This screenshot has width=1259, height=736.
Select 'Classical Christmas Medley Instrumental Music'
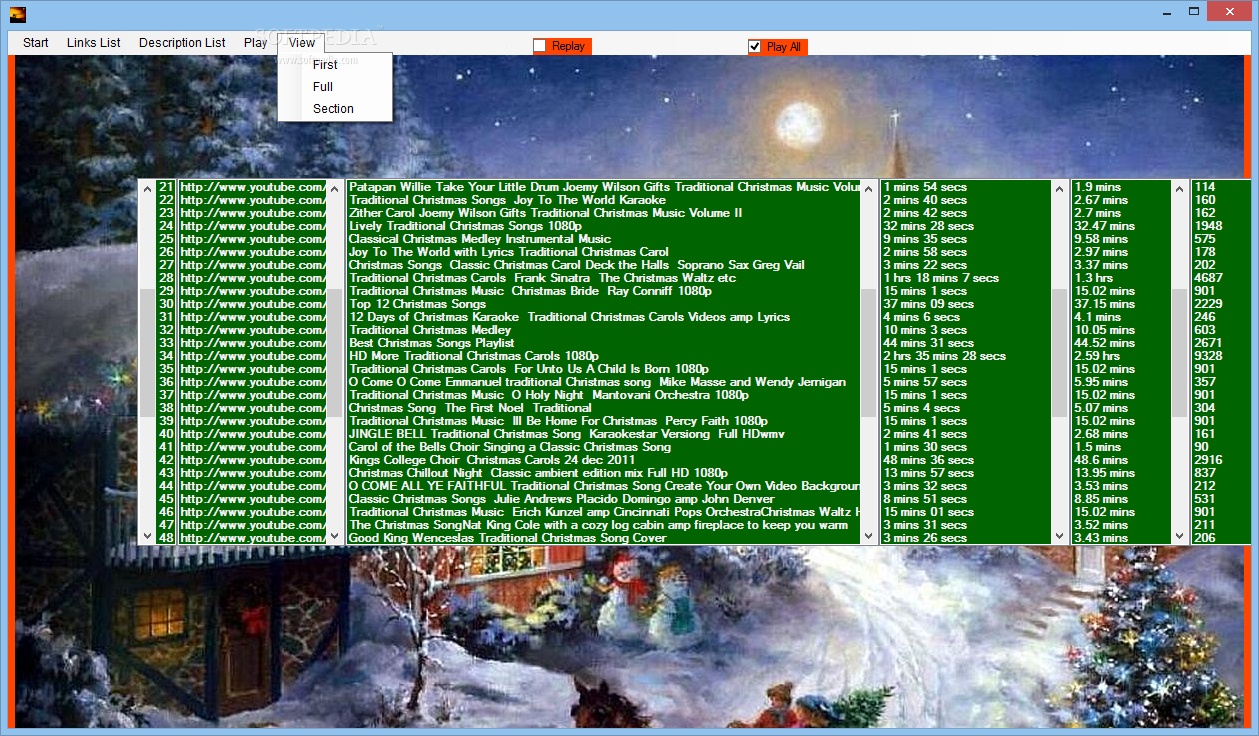click(x=480, y=239)
